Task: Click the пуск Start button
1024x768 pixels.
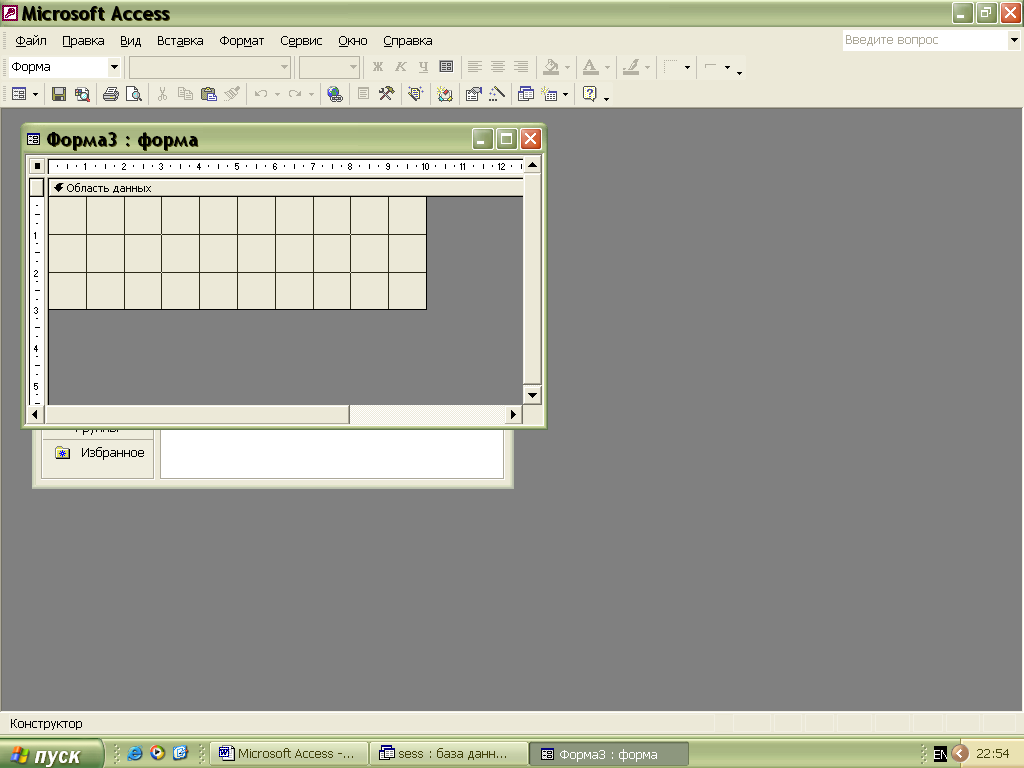Action: [x=51, y=754]
